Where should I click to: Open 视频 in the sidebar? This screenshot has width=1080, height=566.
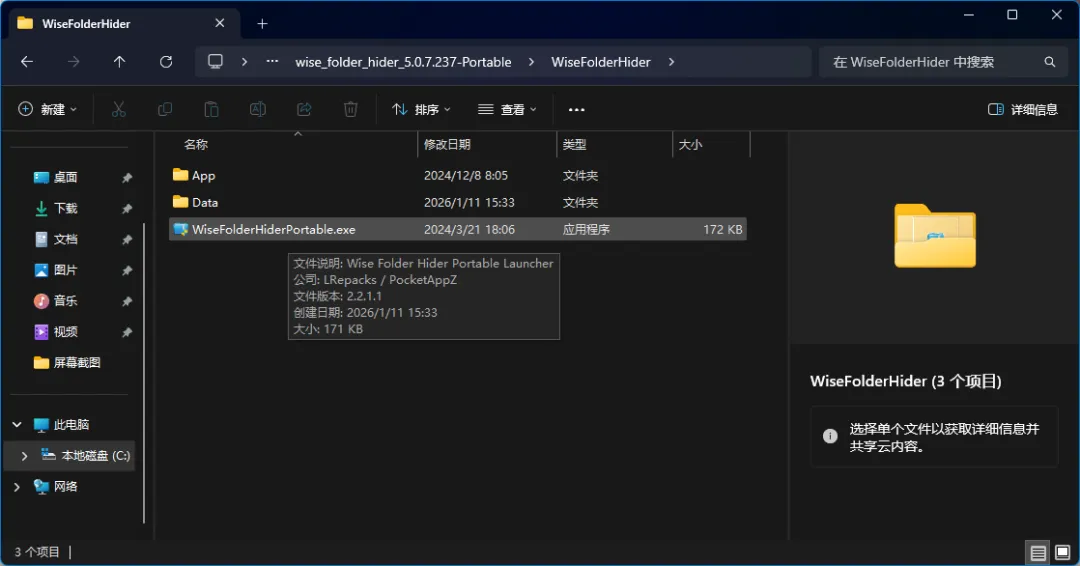[x=65, y=332]
